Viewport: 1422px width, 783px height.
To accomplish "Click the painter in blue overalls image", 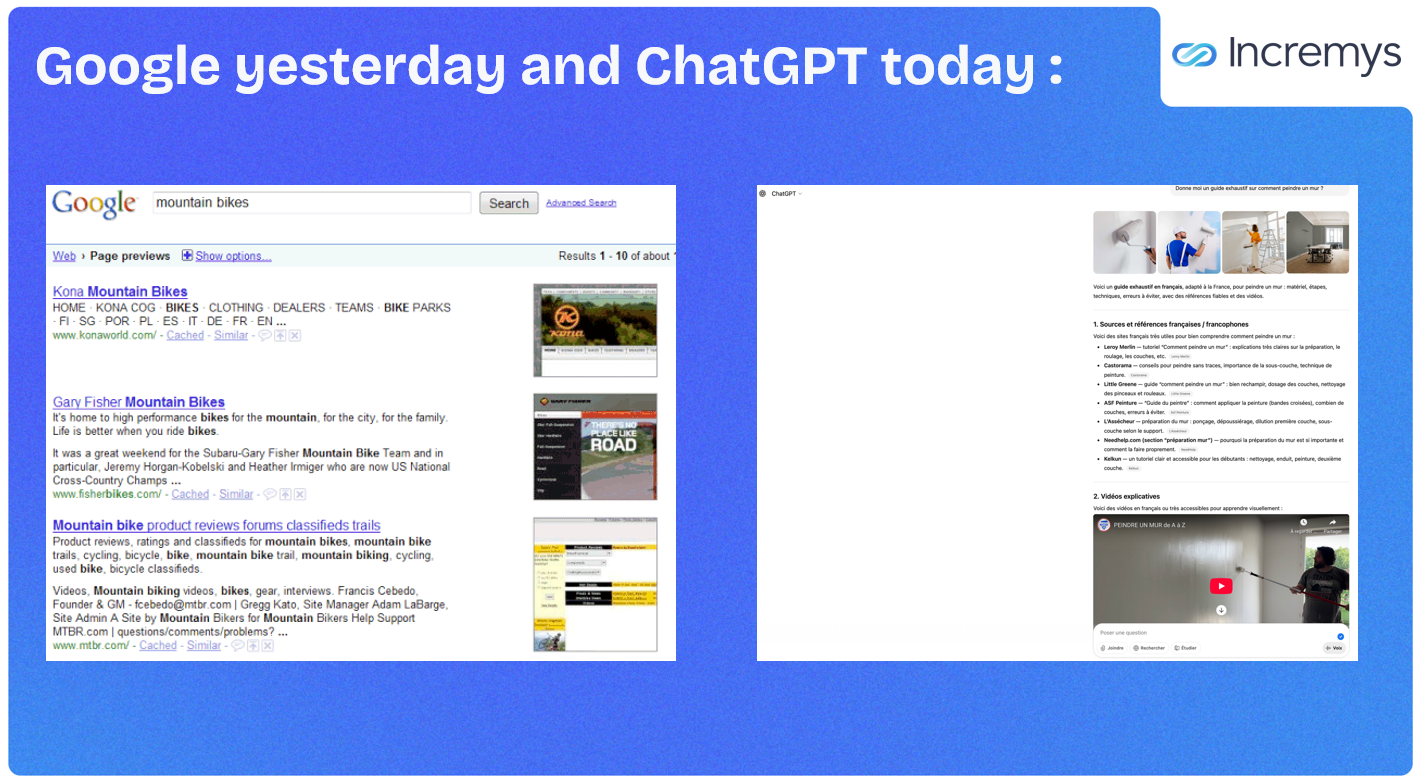I will coord(1189,242).
